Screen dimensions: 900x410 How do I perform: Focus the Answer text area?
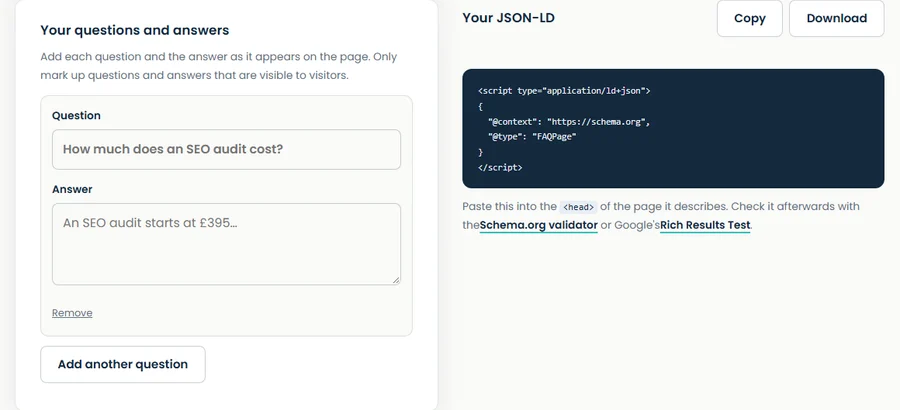tap(226, 244)
